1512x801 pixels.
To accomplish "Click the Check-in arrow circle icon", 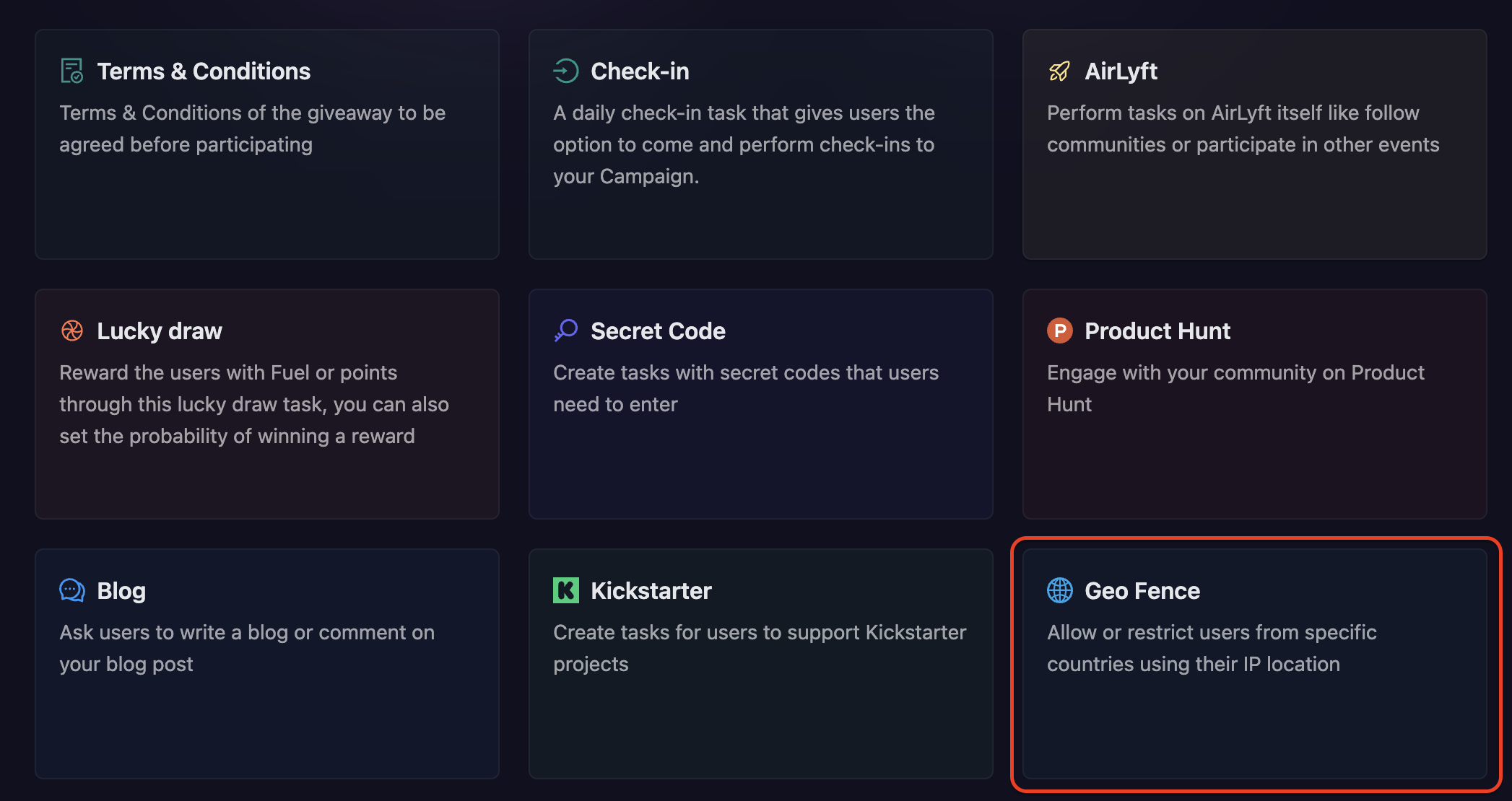I will click(565, 71).
